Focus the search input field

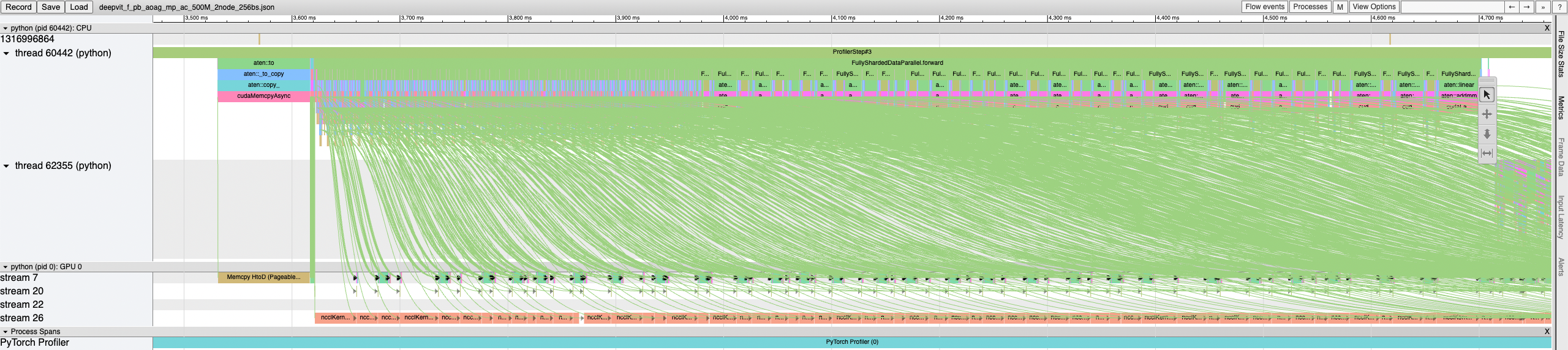(x=1452, y=7)
